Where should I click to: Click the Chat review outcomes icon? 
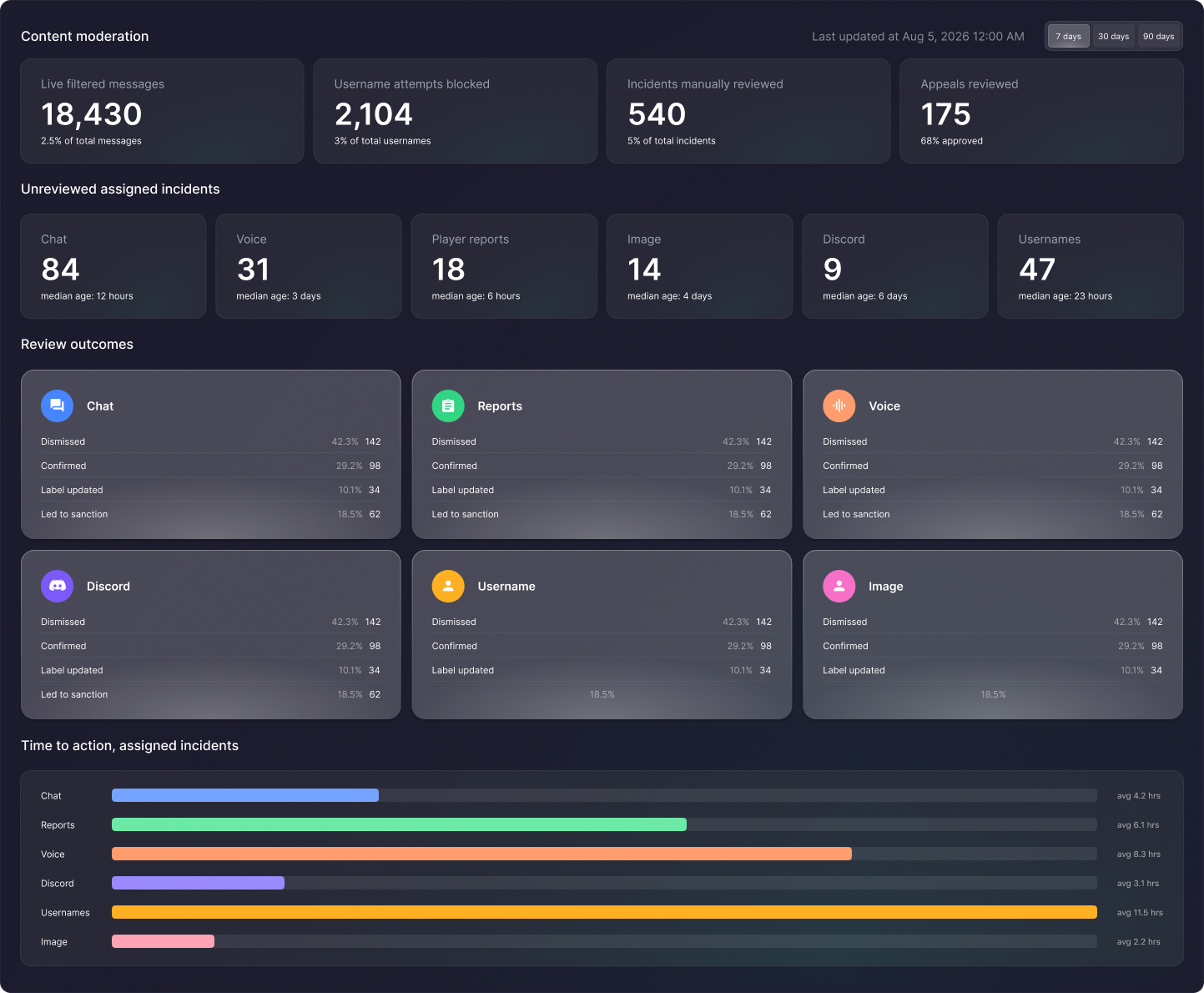(x=57, y=406)
